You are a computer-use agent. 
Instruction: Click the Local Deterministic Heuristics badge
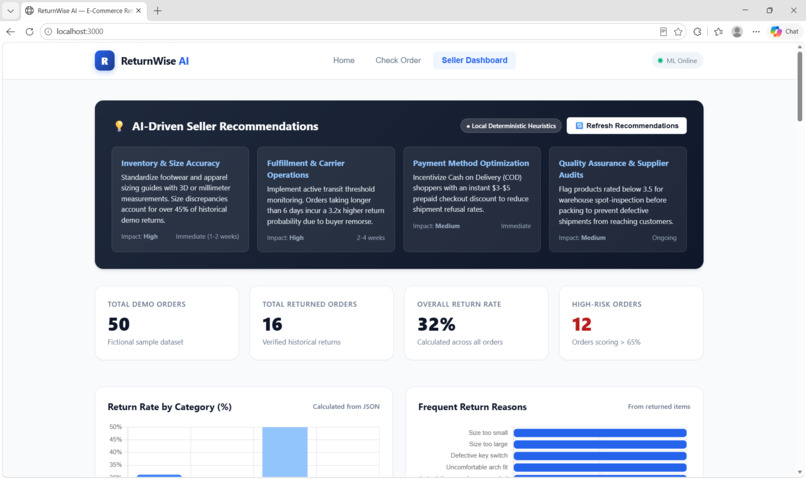pyautogui.click(x=510, y=125)
